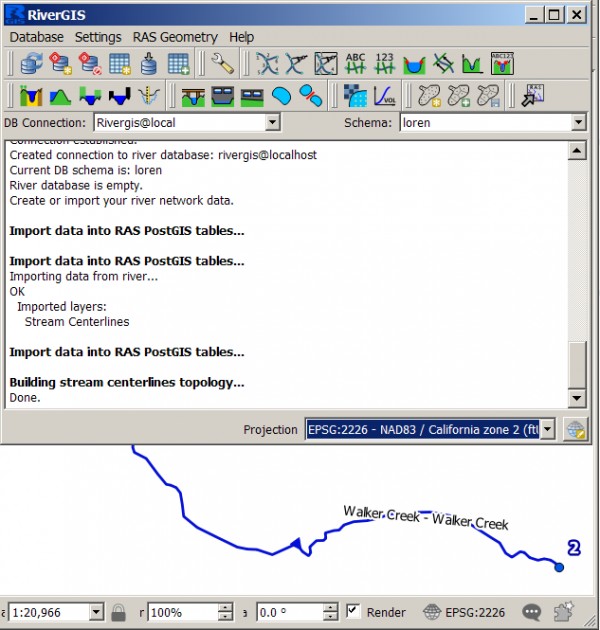Image resolution: width=600 pixels, height=630 pixels.
Task: Click the ABC stream names tool icon
Action: point(355,65)
